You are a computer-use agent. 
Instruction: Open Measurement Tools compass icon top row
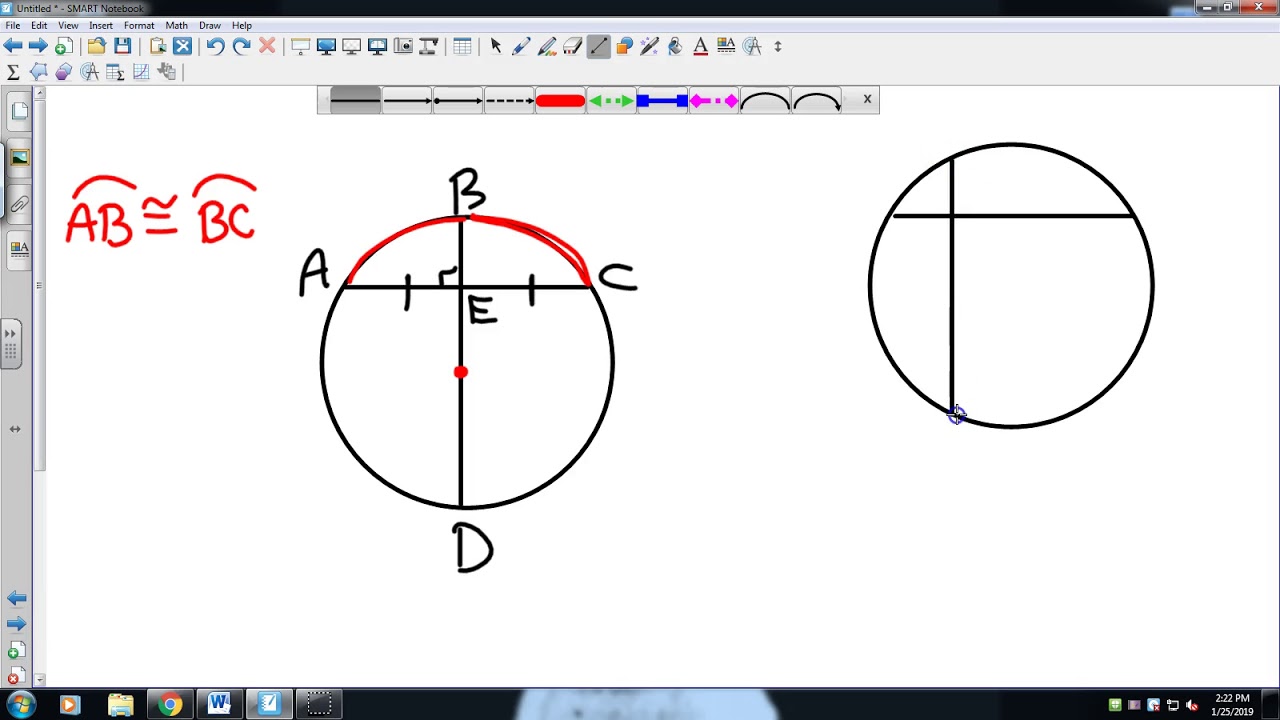(x=752, y=46)
